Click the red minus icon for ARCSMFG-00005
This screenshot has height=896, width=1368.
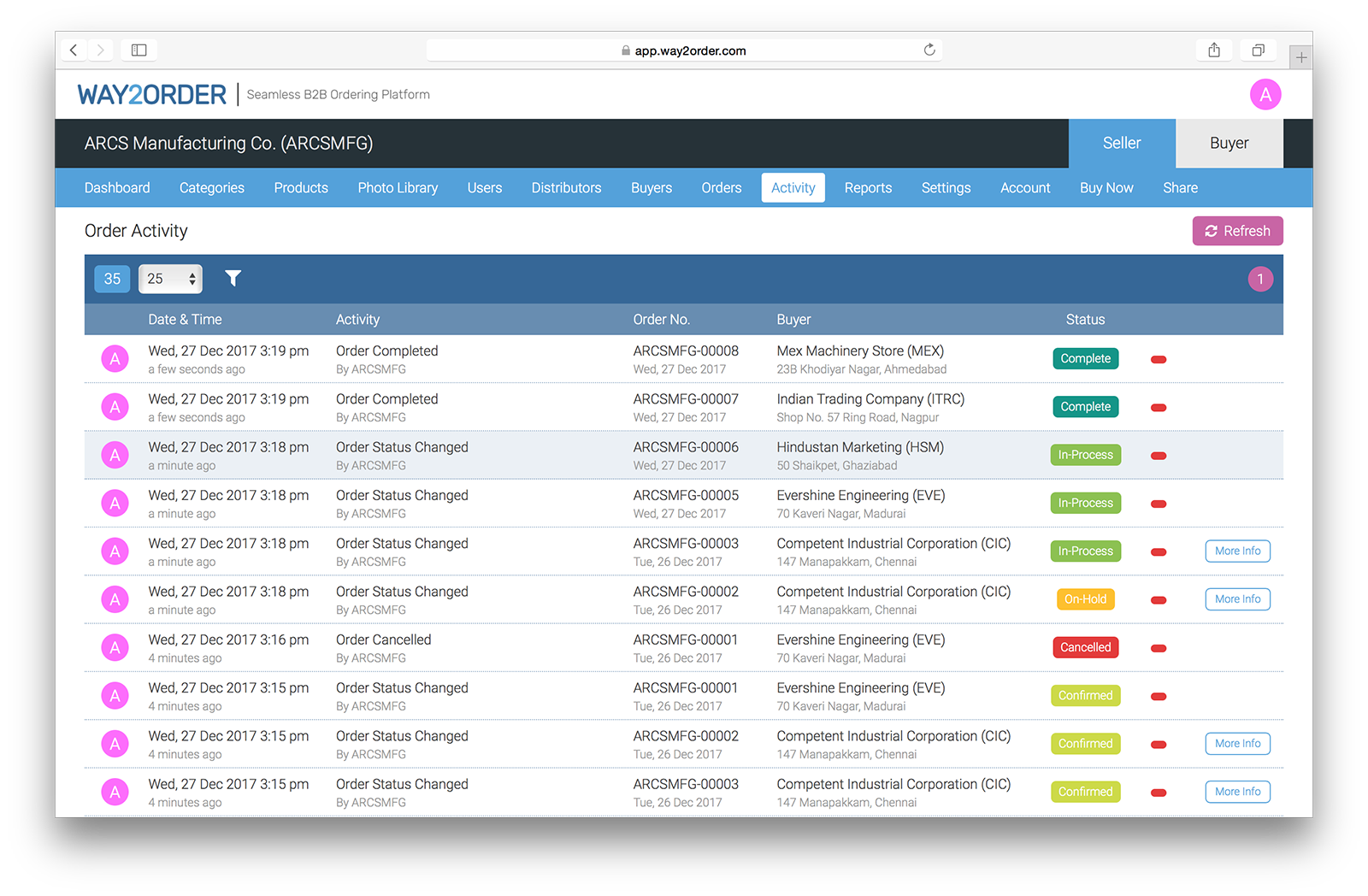pos(1159,504)
